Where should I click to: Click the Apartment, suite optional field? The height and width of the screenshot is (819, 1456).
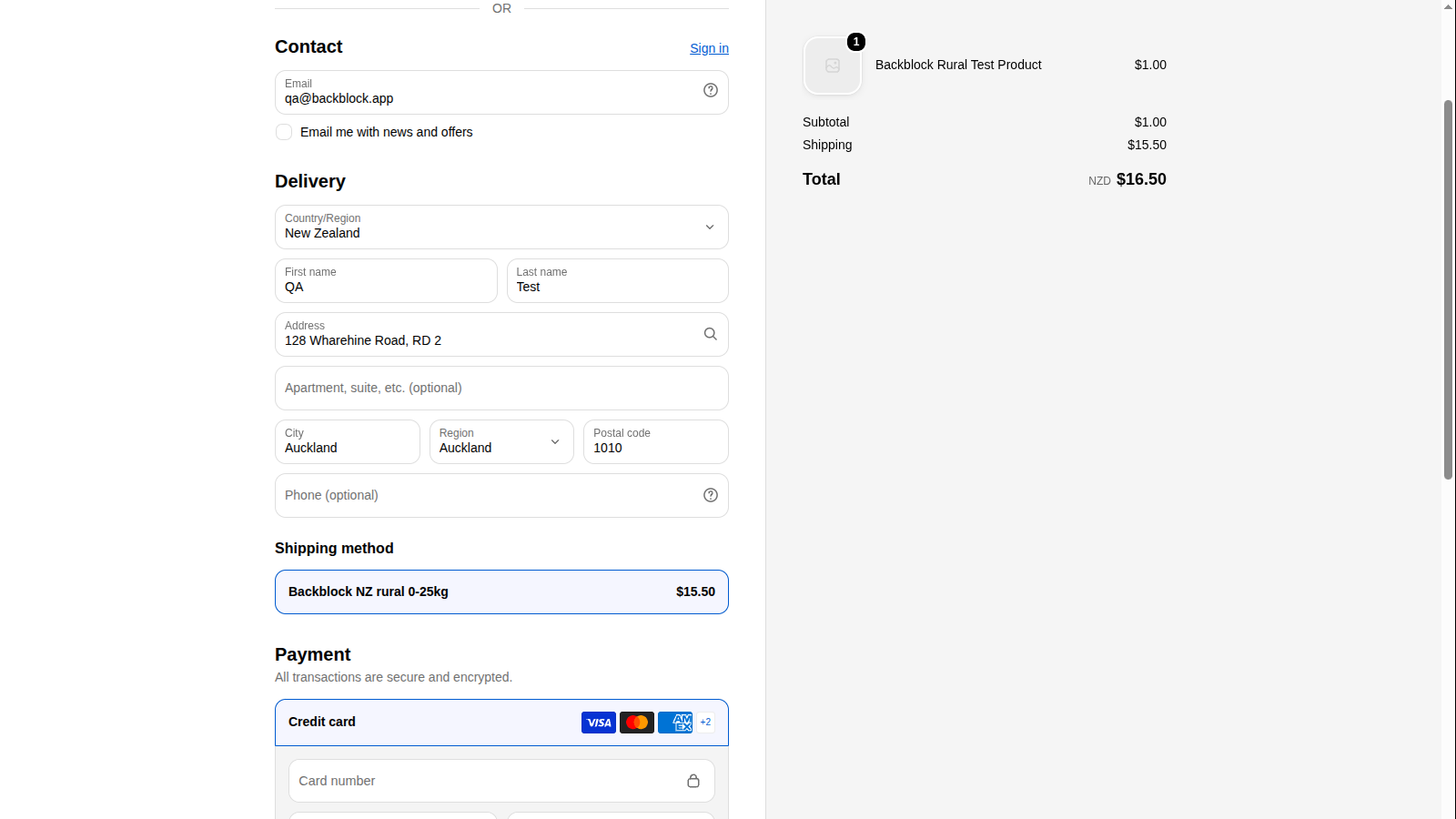pos(501,388)
